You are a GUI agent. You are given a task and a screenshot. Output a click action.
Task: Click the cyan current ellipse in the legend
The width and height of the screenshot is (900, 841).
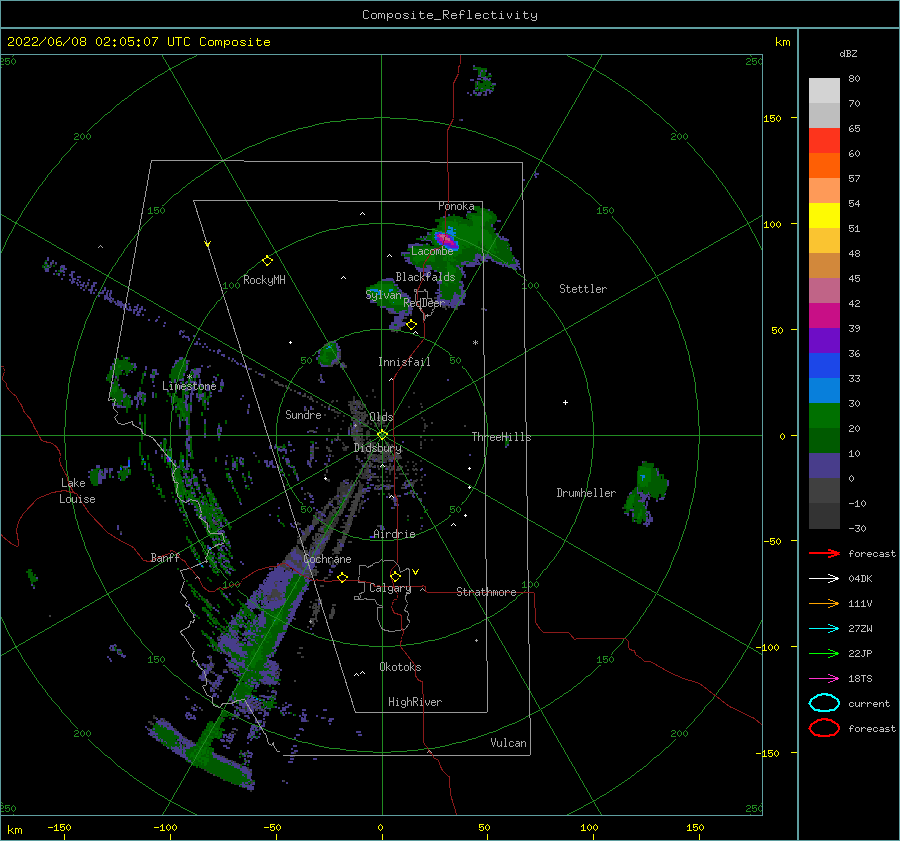[x=824, y=703]
